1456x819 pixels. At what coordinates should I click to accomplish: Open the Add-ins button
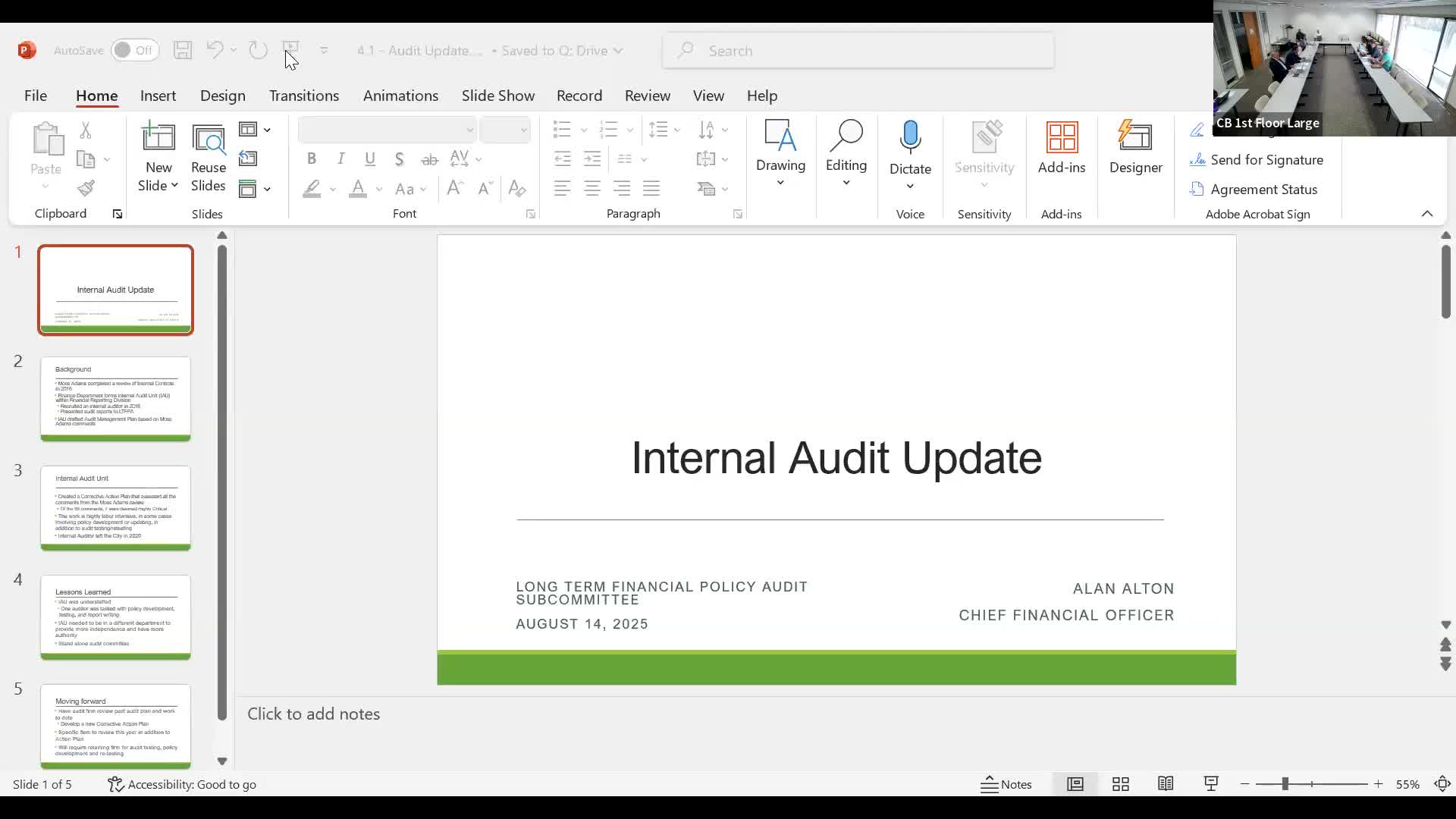(1061, 148)
